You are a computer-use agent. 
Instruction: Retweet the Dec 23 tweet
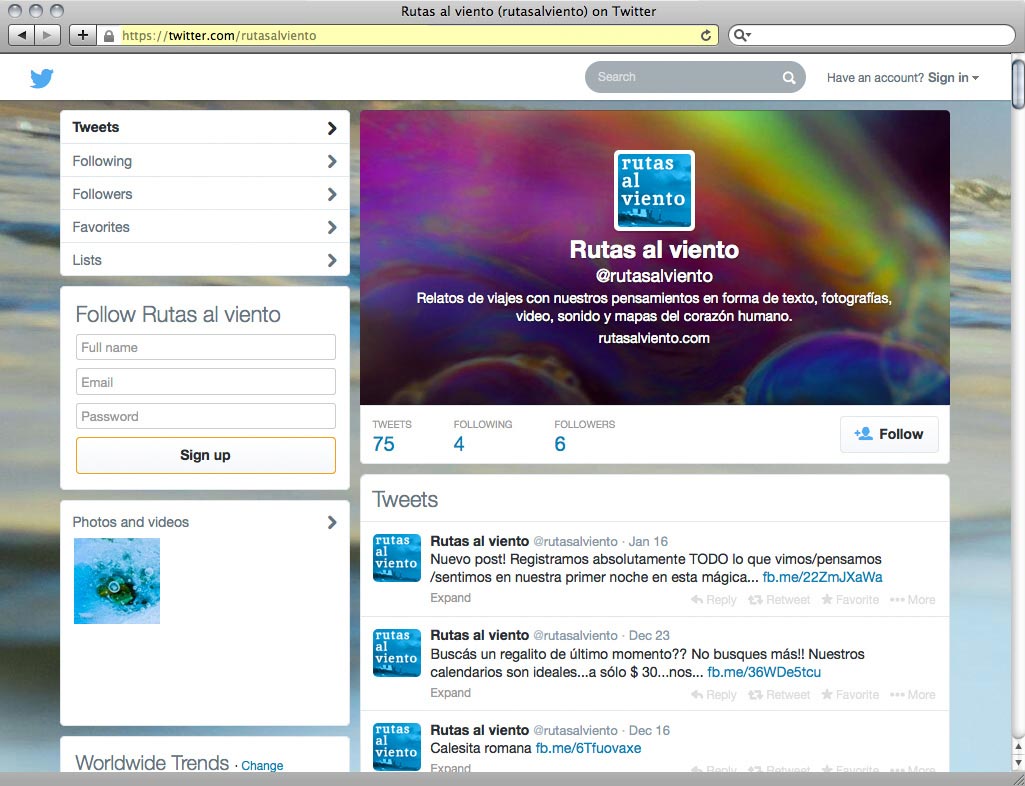(x=779, y=694)
